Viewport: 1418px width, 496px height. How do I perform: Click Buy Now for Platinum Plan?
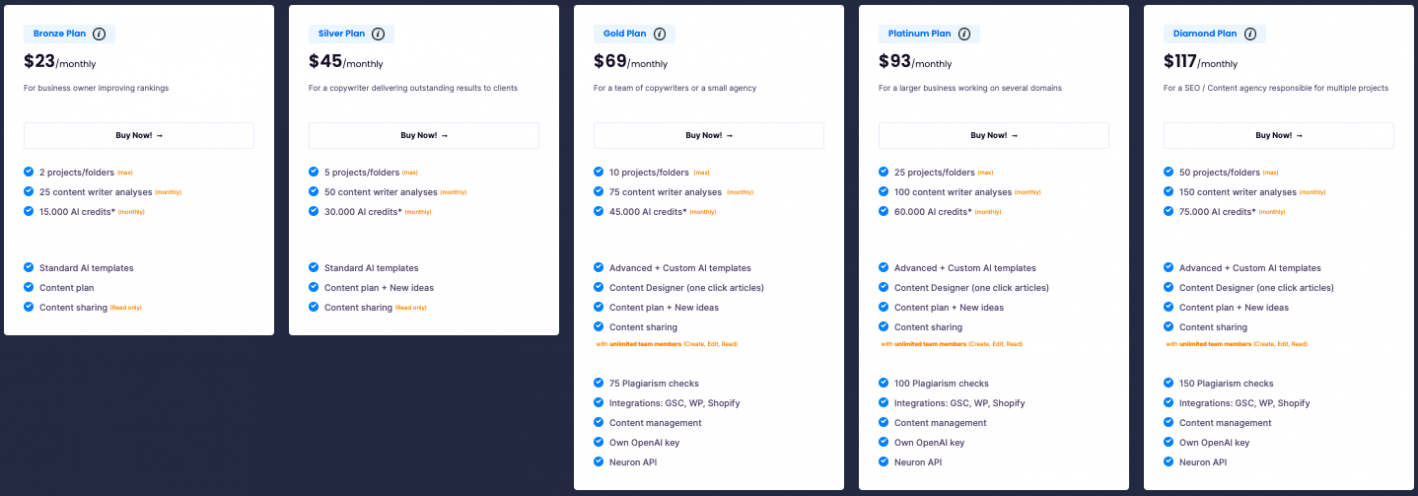994,135
